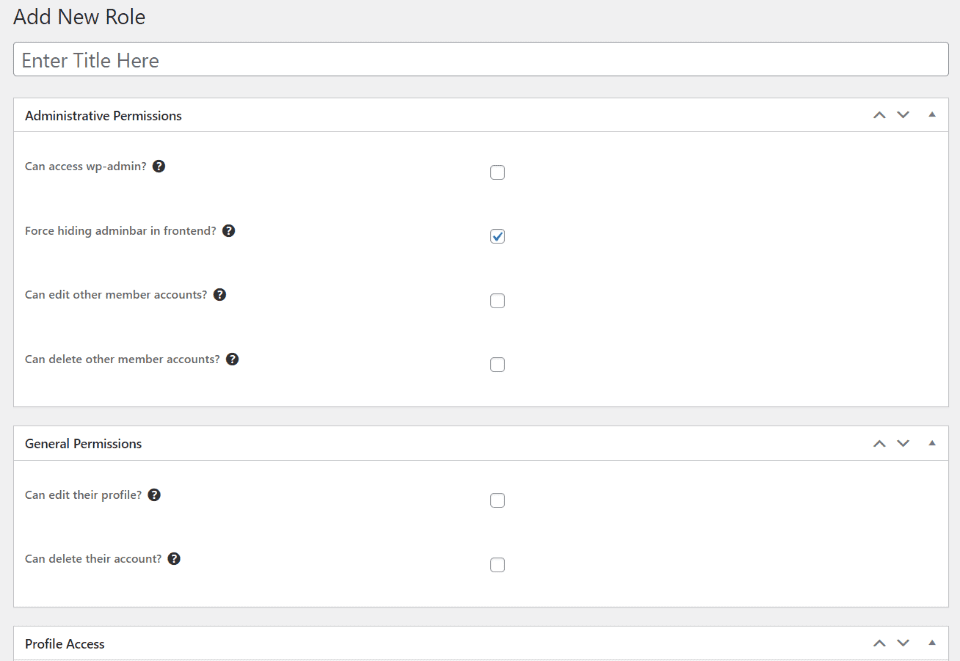
Task: Click help icon beside 'Can delete their account?'
Action: pos(174,559)
